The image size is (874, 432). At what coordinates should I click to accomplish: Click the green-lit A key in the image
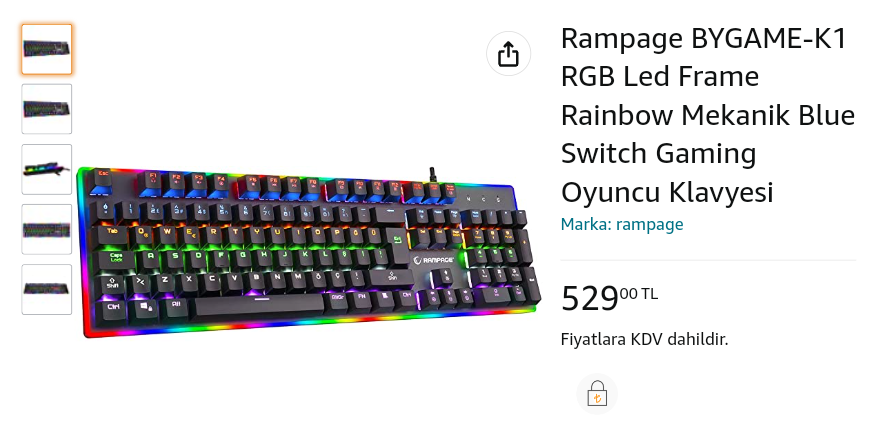click(150, 258)
